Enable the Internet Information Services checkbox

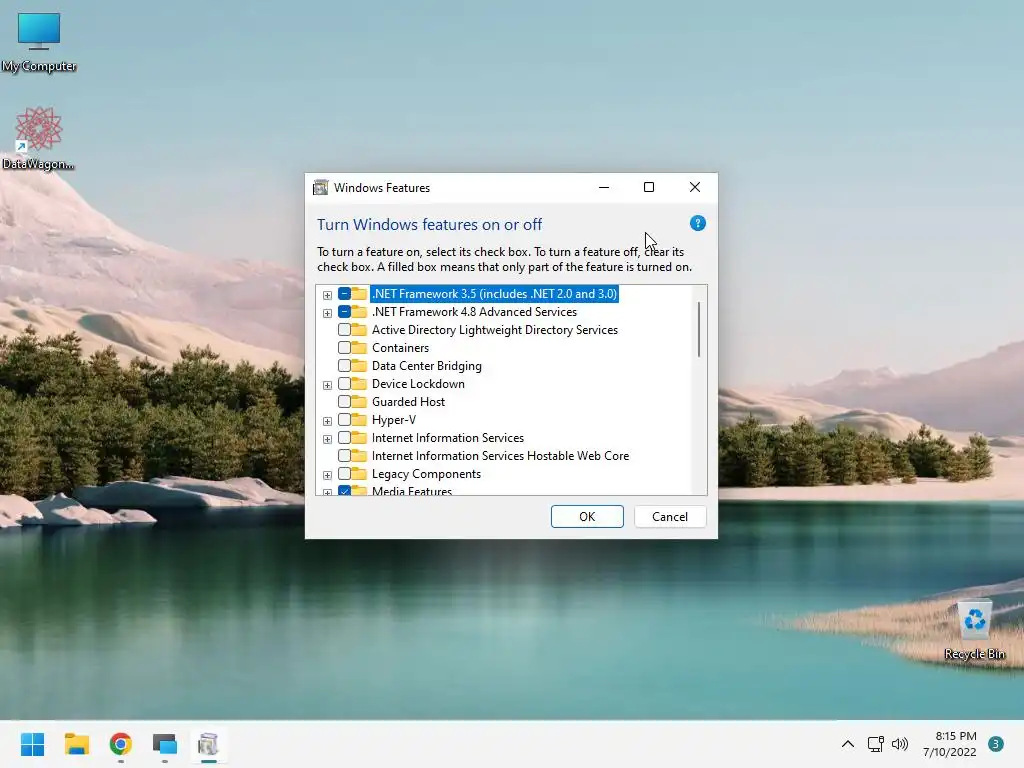pos(344,438)
